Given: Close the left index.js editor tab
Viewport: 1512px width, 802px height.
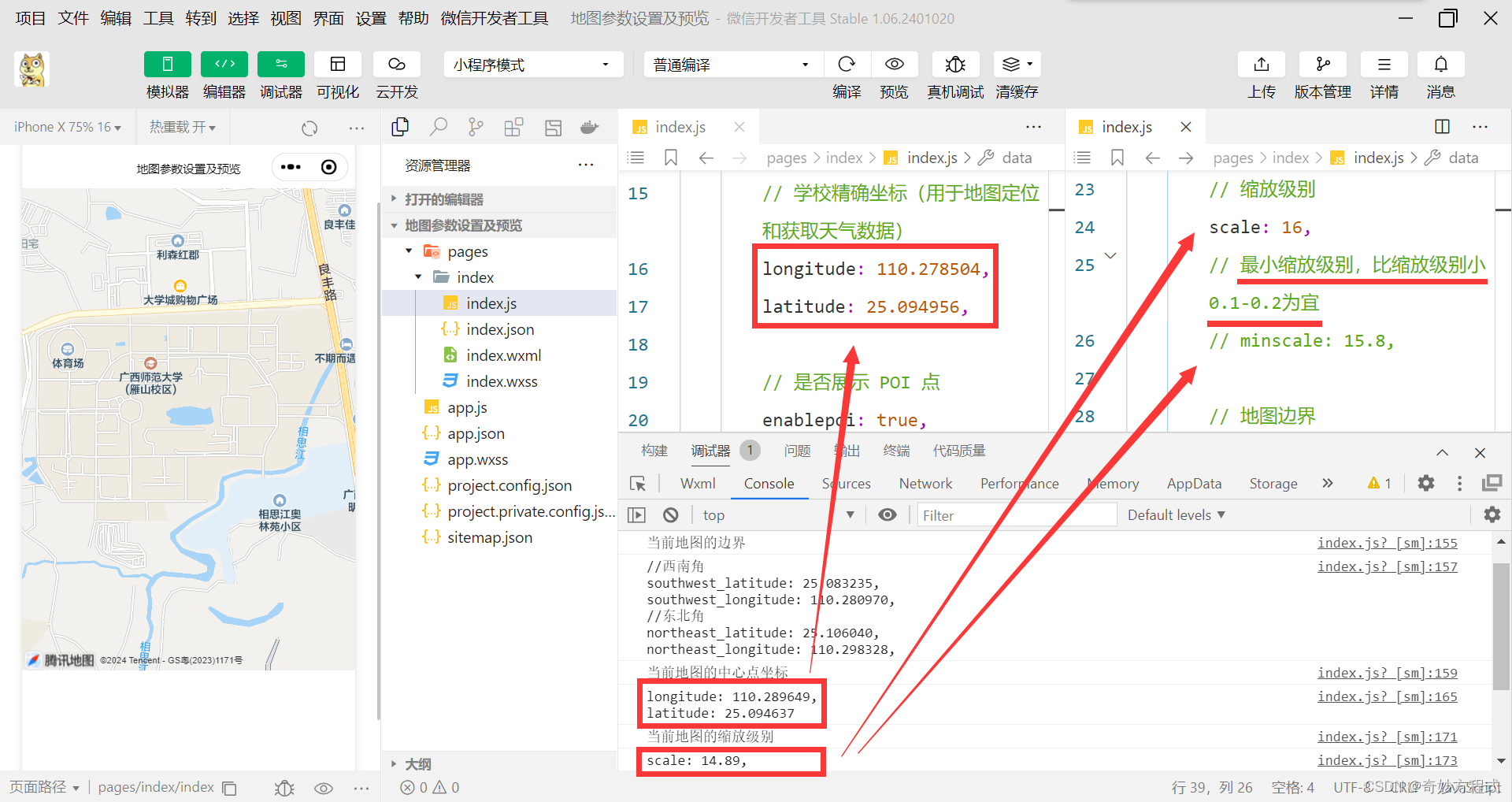Looking at the screenshot, I should click(739, 127).
